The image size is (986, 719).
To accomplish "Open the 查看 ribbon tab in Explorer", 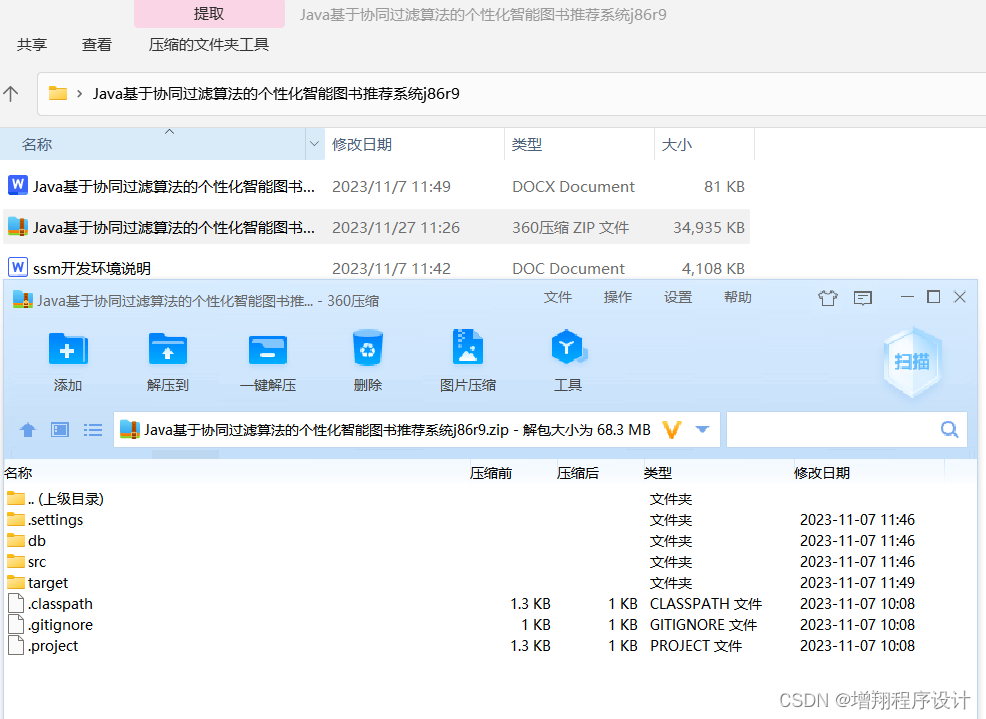I will pos(97,45).
